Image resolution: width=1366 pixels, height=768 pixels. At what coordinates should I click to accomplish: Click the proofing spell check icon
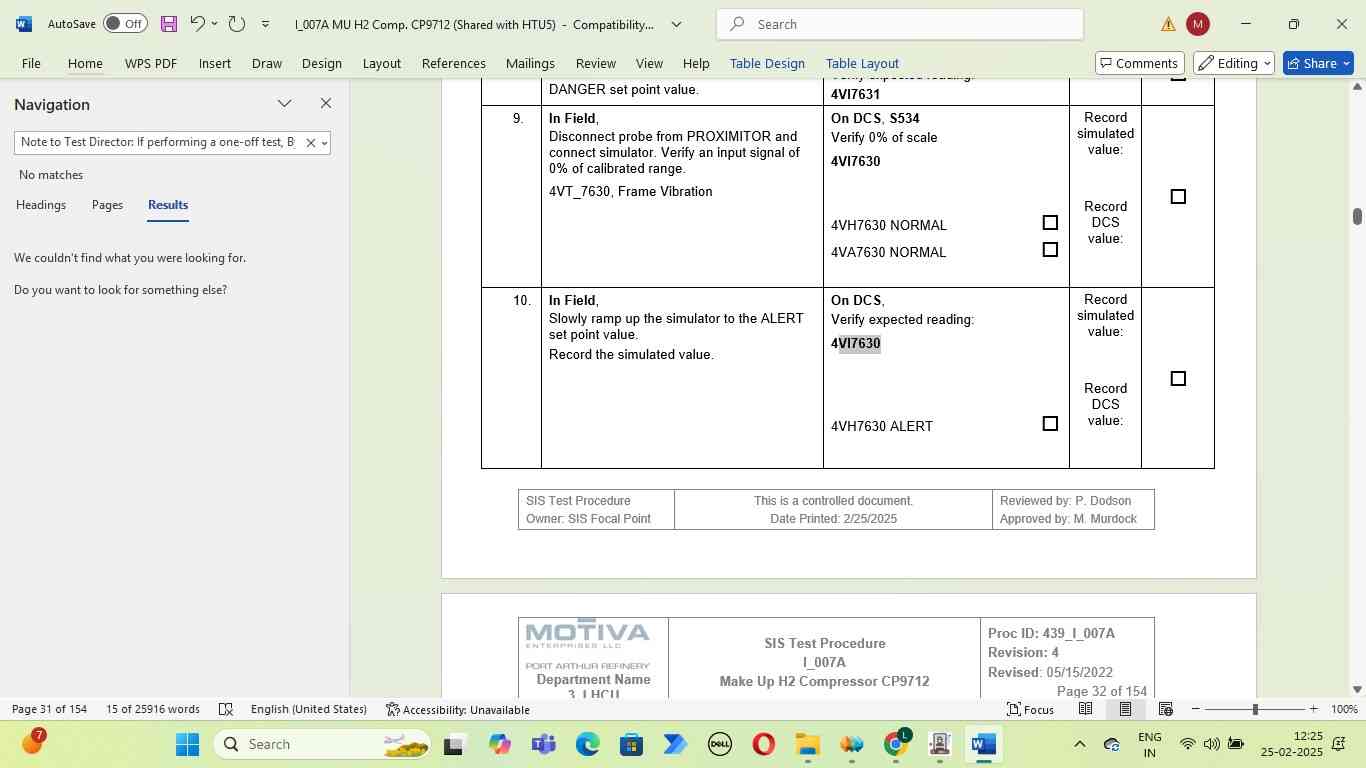226,710
